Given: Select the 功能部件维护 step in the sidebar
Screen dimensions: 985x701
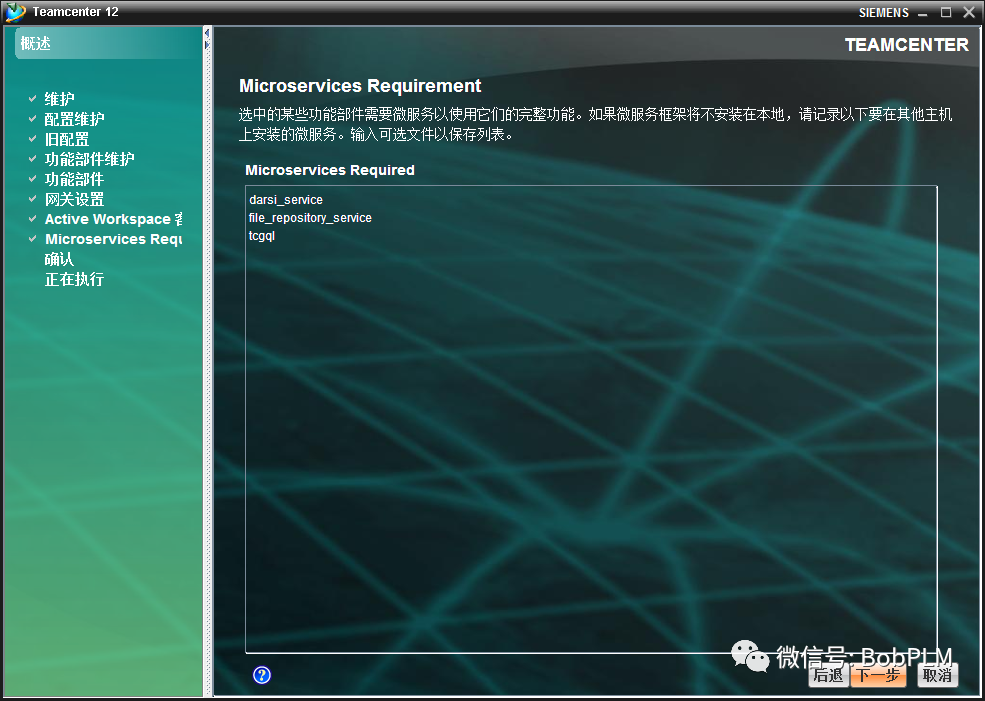Looking at the screenshot, I should click(x=89, y=159).
